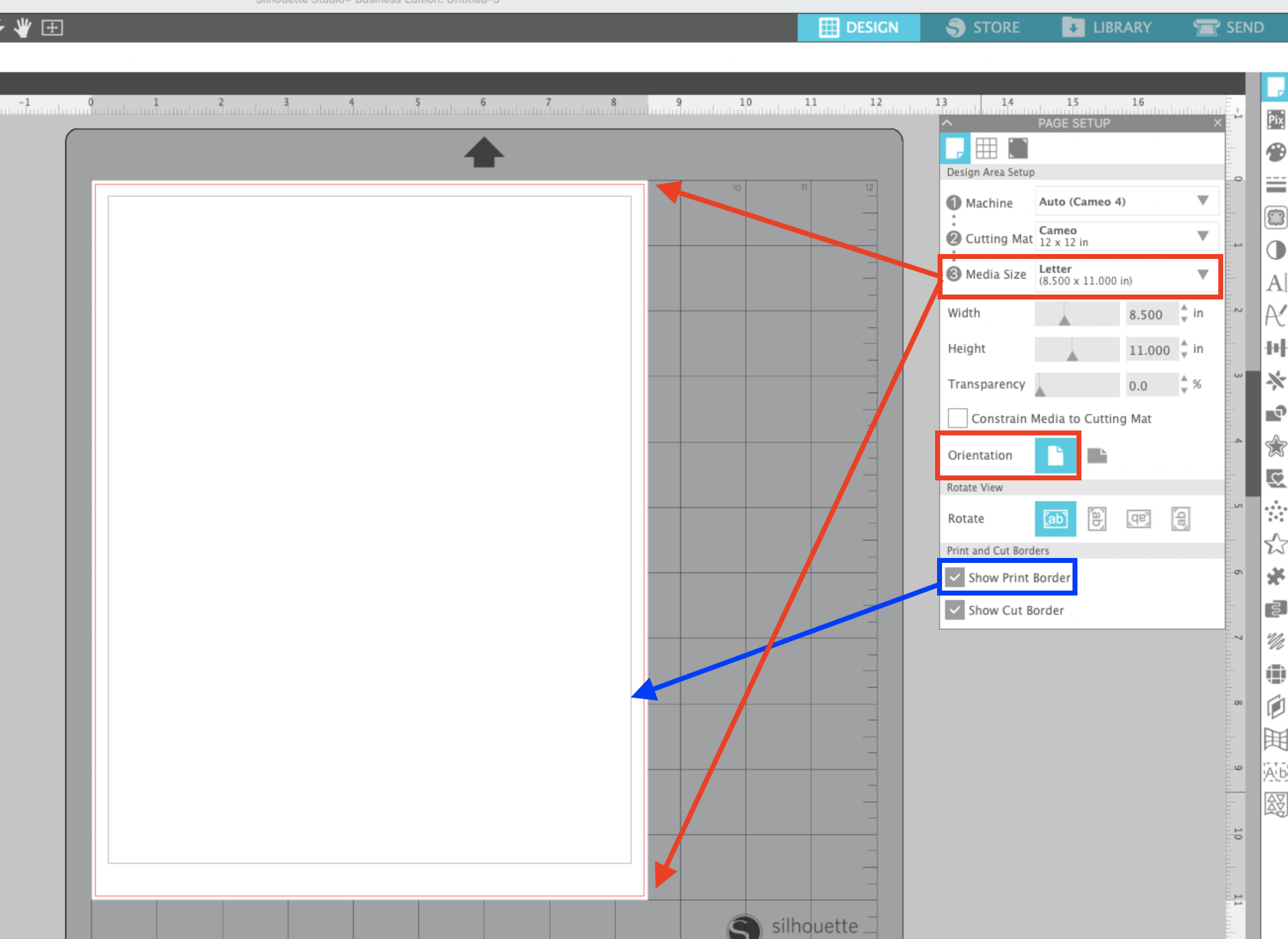Screen dimensions: 1288x939
Task: Open the Media Size dropdown
Action: pos(1126,275)
